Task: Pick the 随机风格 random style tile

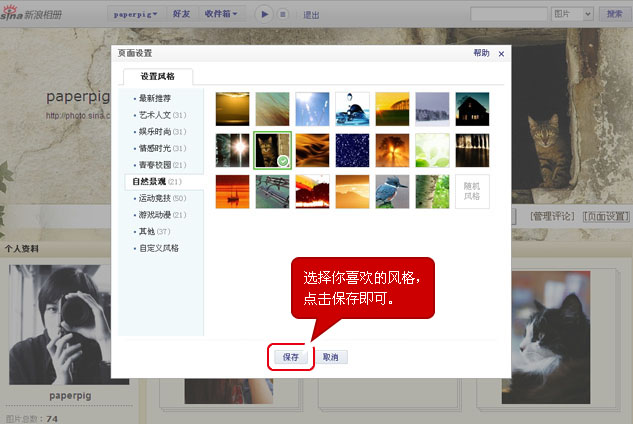Action: tap(472, 191)
